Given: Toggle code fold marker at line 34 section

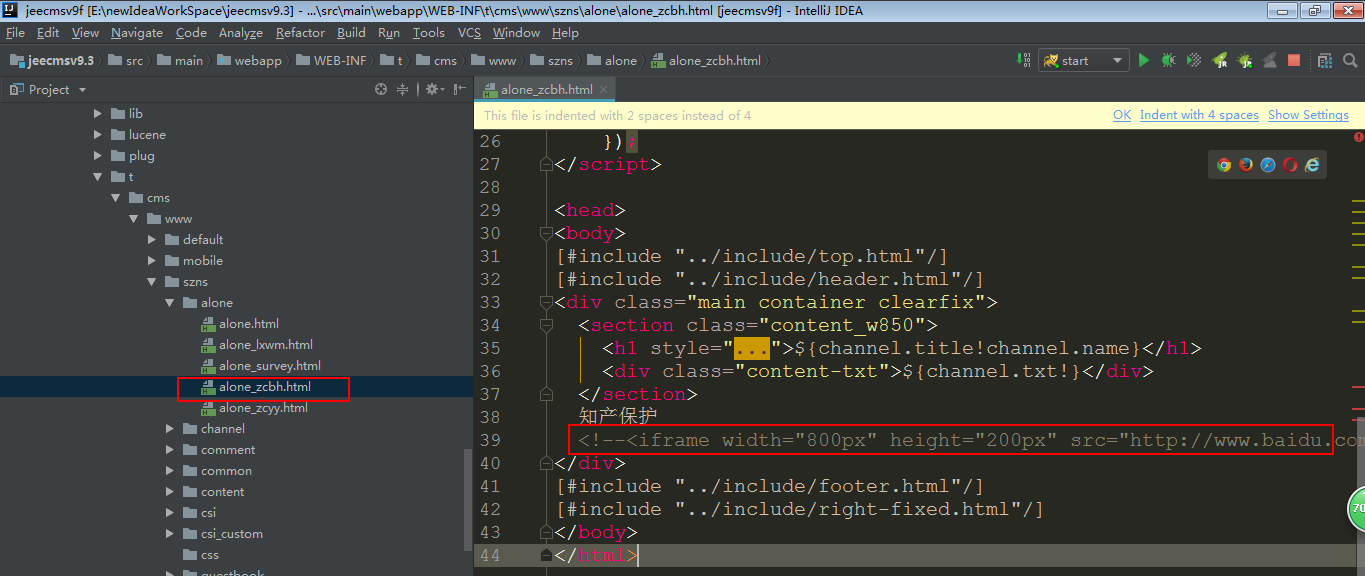Looking at the screenshot, I should pyautogui.click(x=546, y=325).
